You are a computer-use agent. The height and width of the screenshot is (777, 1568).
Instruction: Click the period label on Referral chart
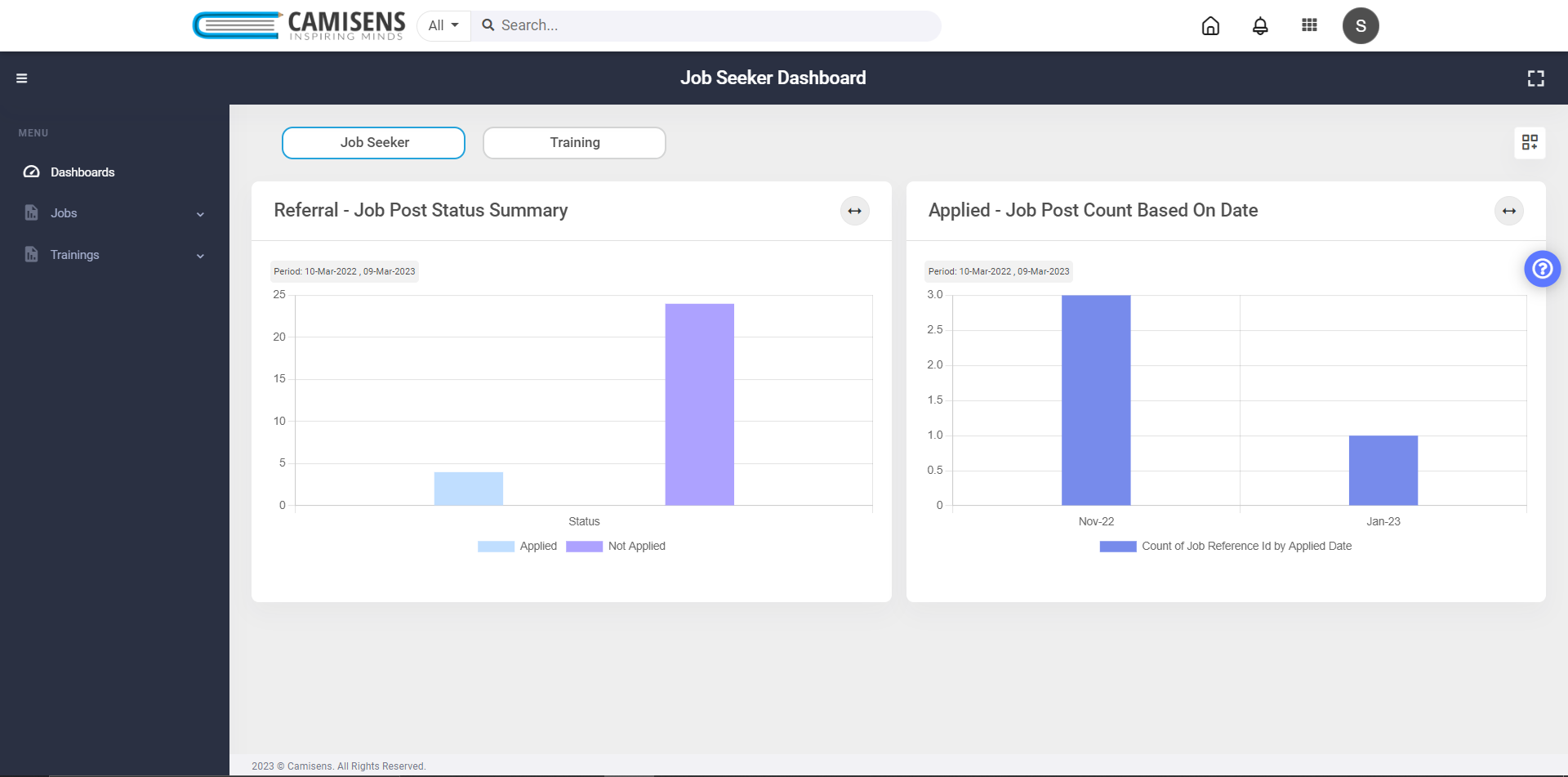[x=345, y=271]
